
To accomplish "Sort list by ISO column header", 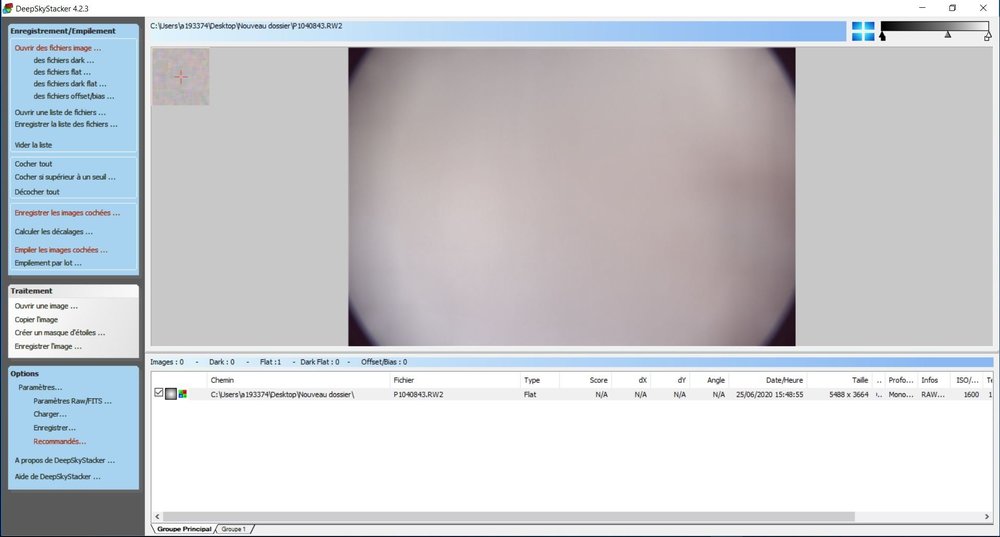I will 966,380.
